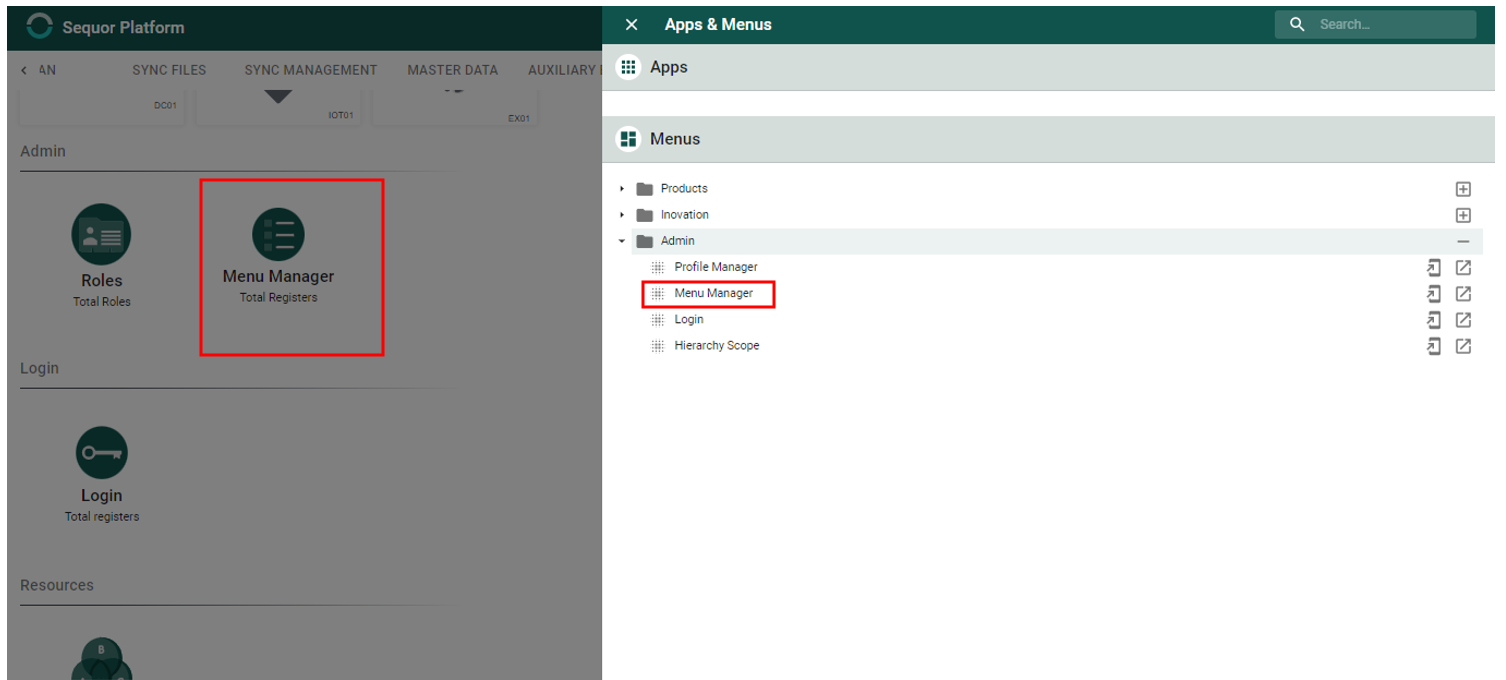Expand the Products folder arrow
The height and width of the screenshot is (680, 1506).
coord(622,188)
